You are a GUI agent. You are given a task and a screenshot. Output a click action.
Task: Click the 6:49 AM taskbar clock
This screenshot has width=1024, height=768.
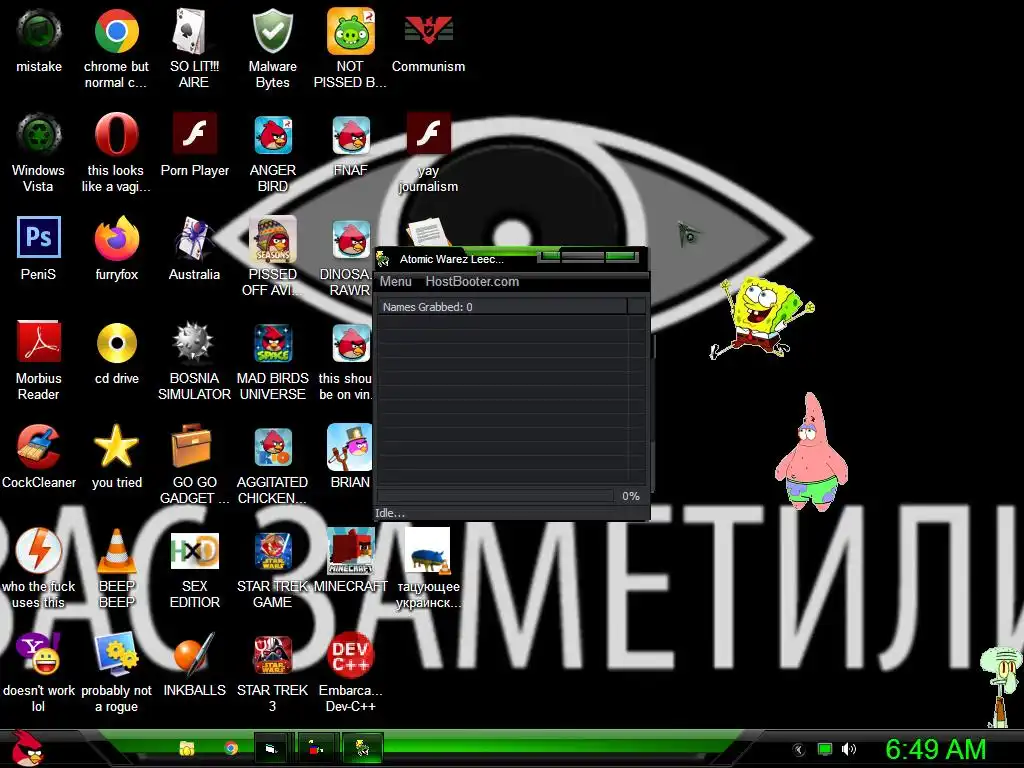point(935,749)
